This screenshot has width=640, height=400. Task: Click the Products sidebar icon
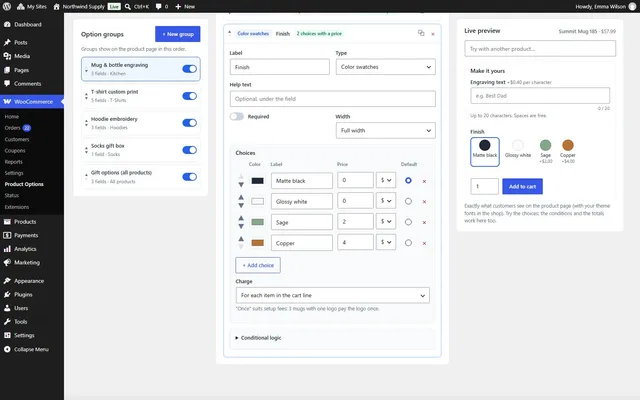point(7,222)
